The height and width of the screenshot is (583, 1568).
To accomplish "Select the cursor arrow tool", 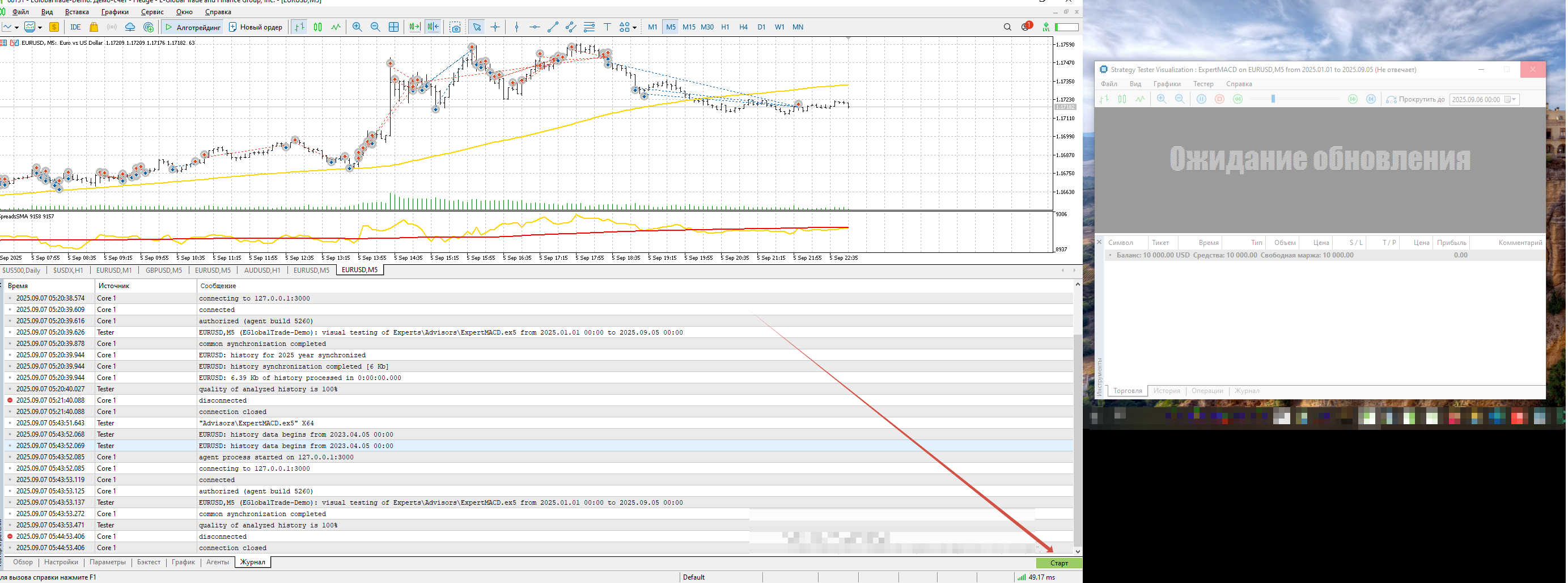I will (477, 27).
